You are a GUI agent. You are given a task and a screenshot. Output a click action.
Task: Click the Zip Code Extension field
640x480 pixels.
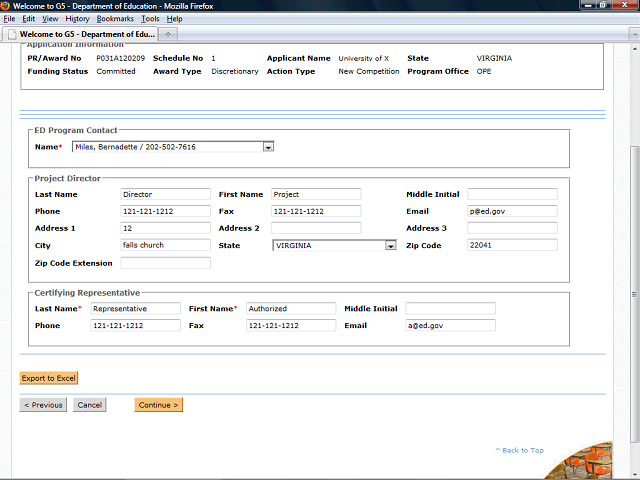(165, 263)
